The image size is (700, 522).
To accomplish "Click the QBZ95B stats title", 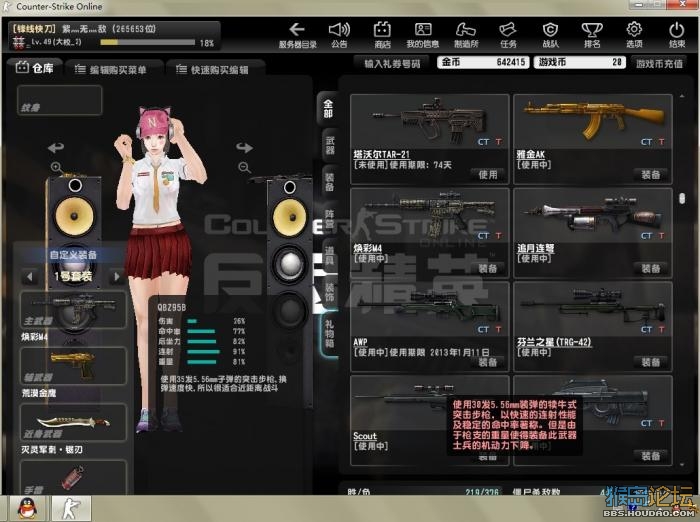I will click(171, 308).
